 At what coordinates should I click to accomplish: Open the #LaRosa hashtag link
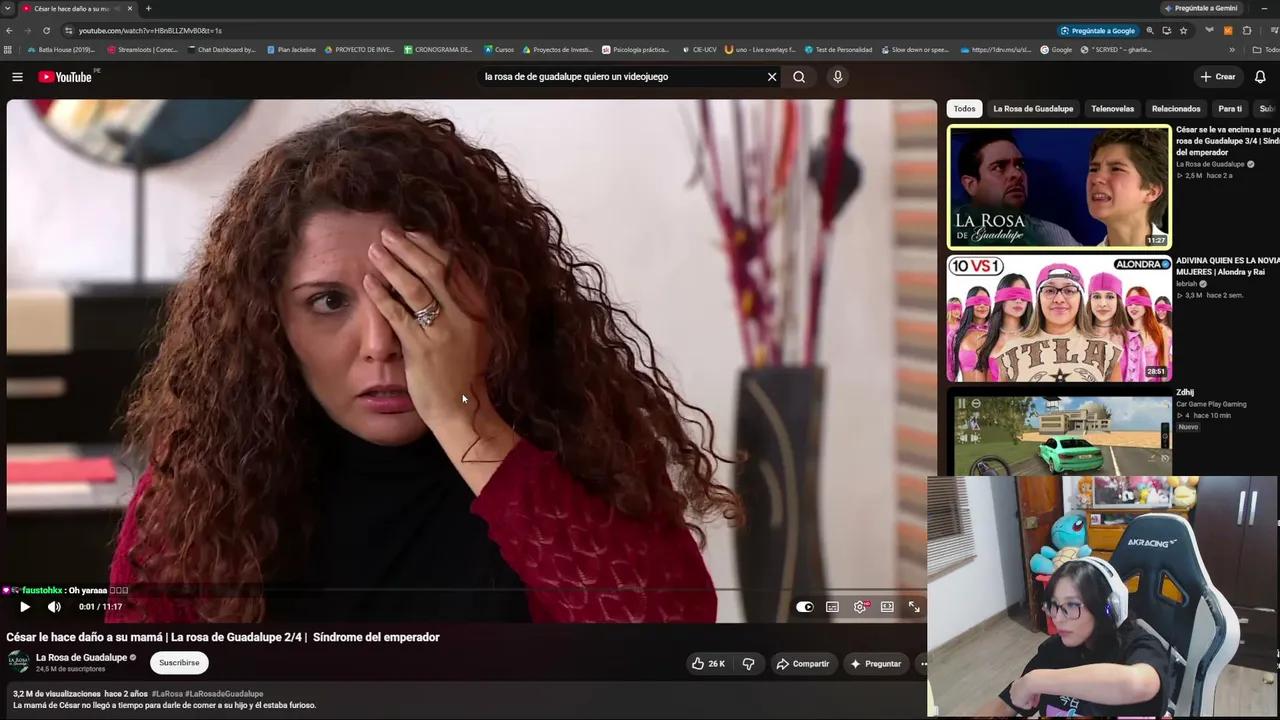click(x=167, y=694)
